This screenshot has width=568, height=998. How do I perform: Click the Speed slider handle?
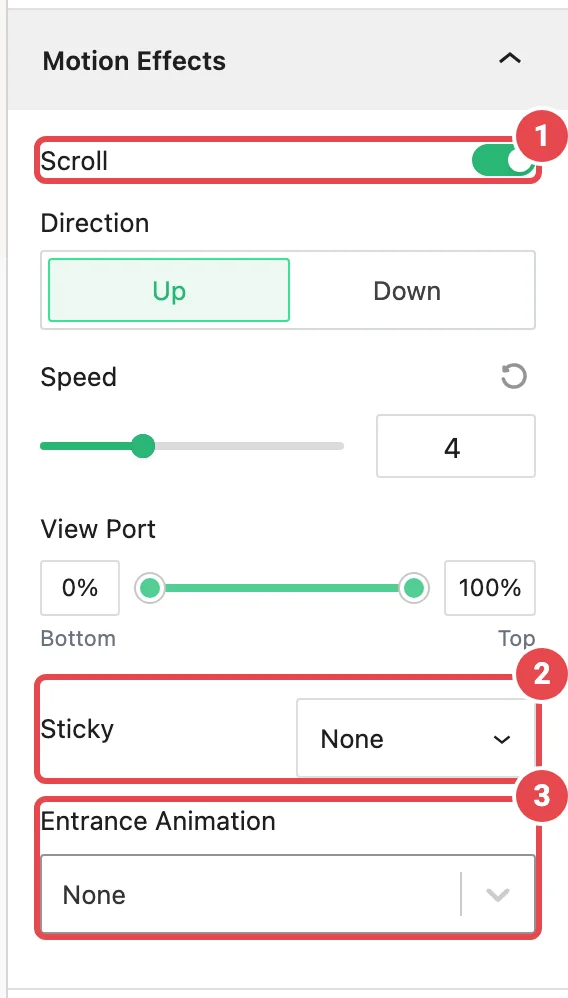143,446
